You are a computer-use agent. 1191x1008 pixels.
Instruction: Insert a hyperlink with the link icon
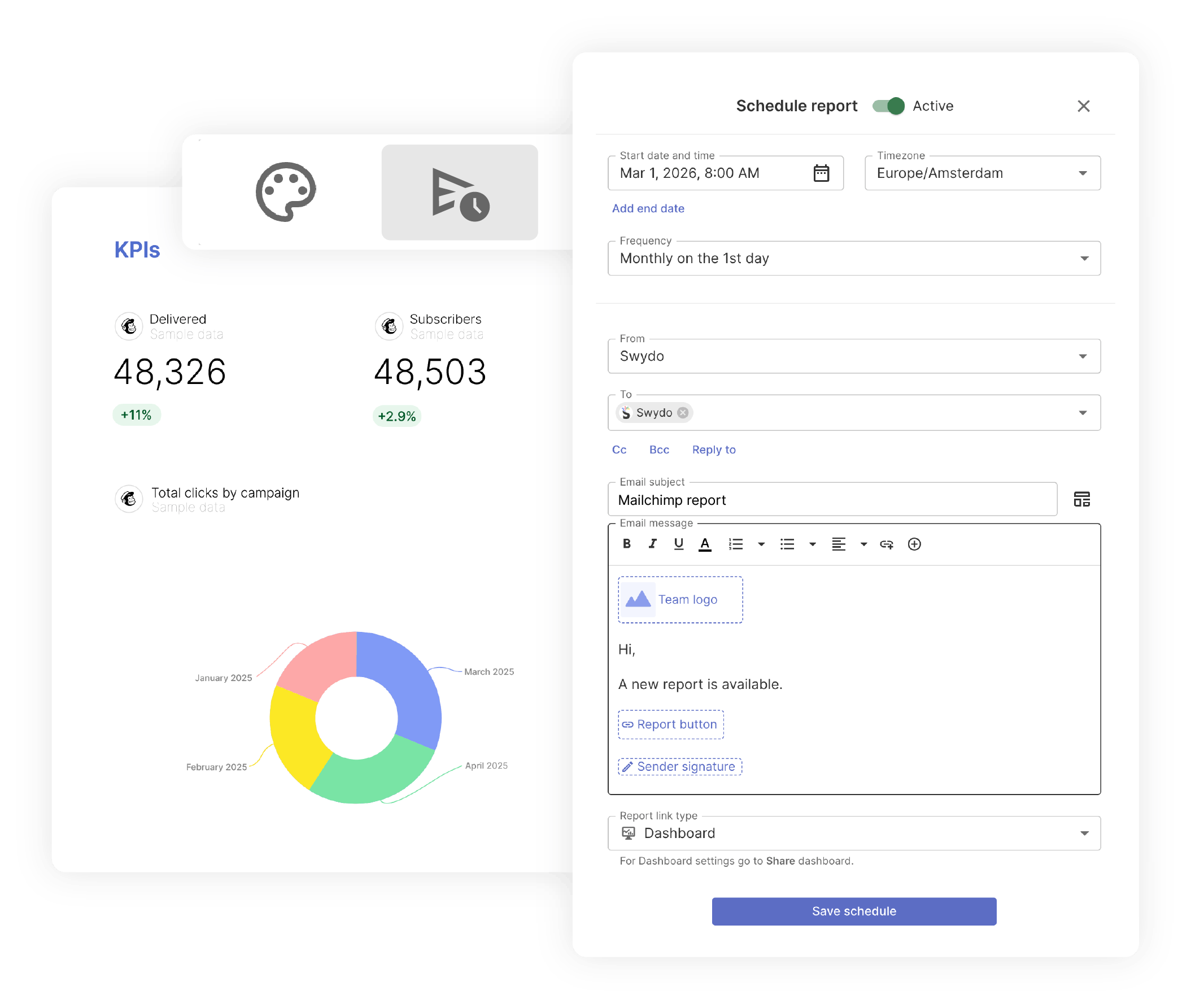click(x=887, y=543)
